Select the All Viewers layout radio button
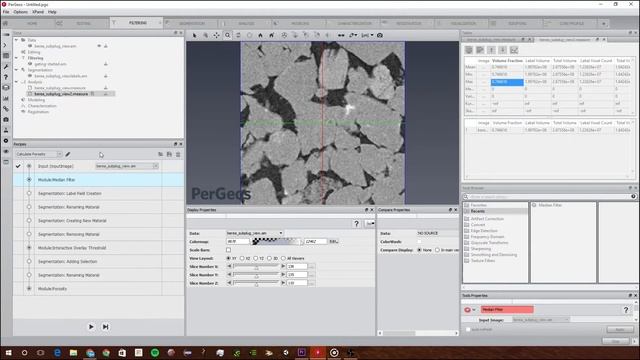Screen dimensions: 640x360 click(x=283, y=258)
